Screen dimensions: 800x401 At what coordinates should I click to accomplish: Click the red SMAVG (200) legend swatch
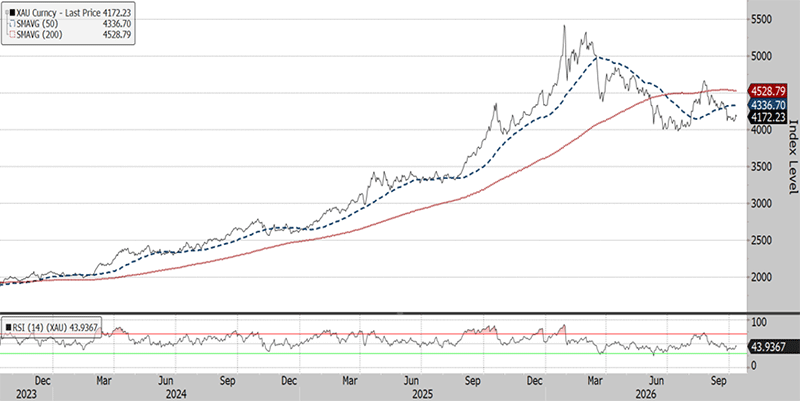click(x=12, y=35)
